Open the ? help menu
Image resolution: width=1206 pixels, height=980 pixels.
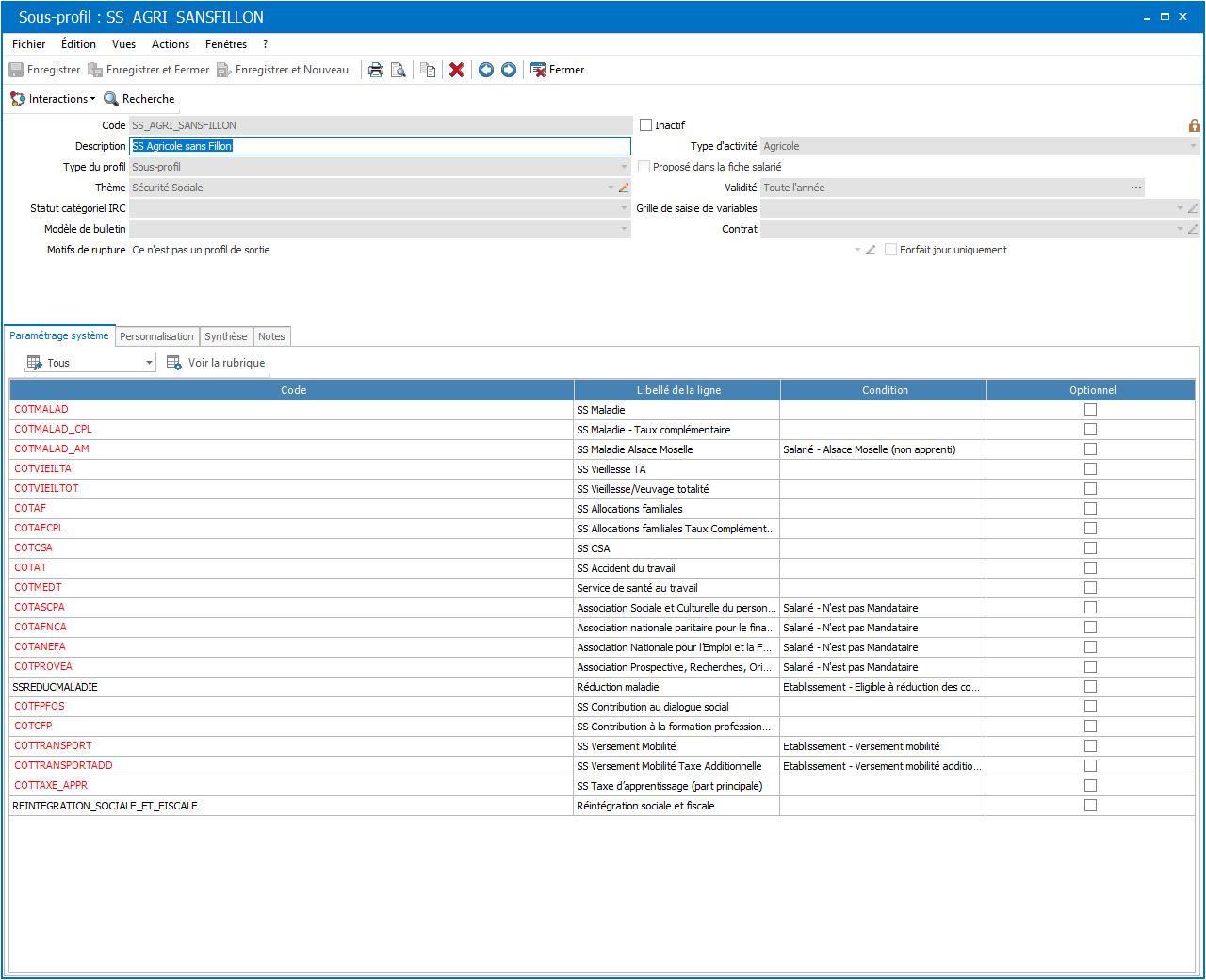pyautogui.click(x=265, y=44)
